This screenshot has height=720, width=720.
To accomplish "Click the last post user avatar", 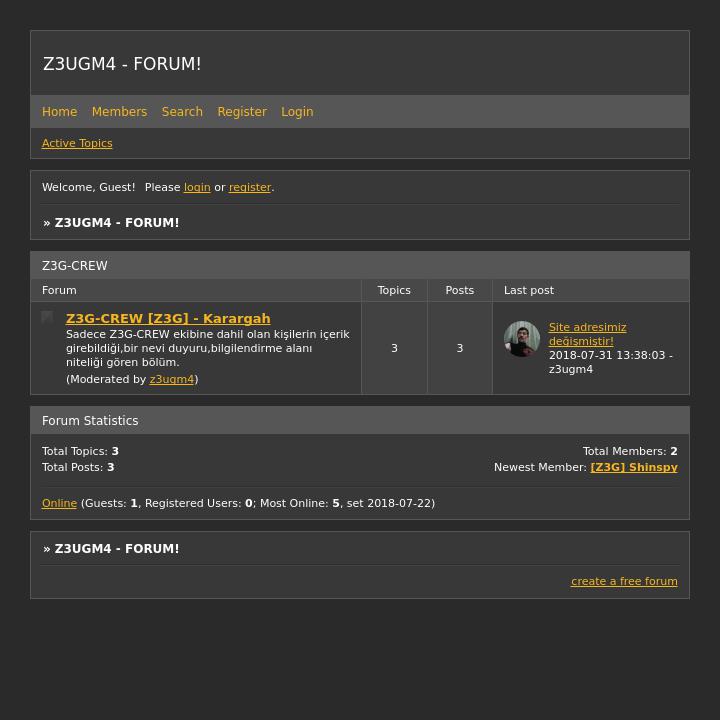I will coord(522,339).
